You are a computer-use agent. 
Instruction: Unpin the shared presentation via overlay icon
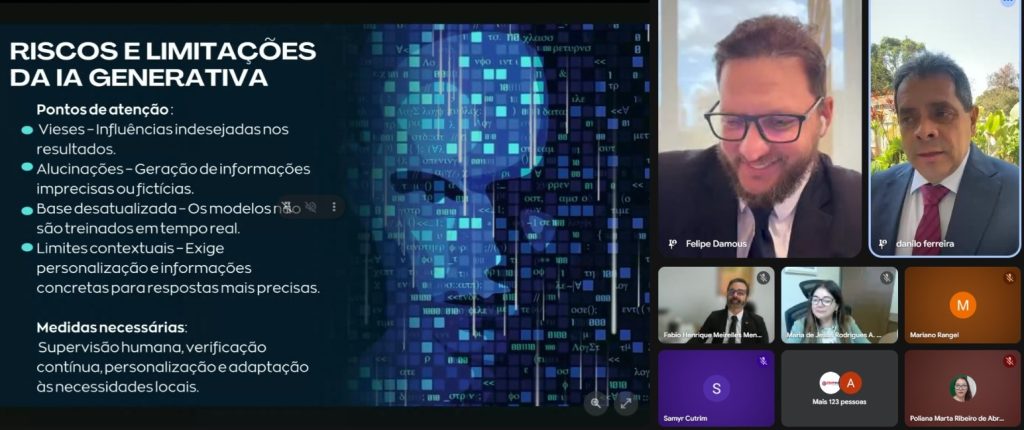[288, 207]
